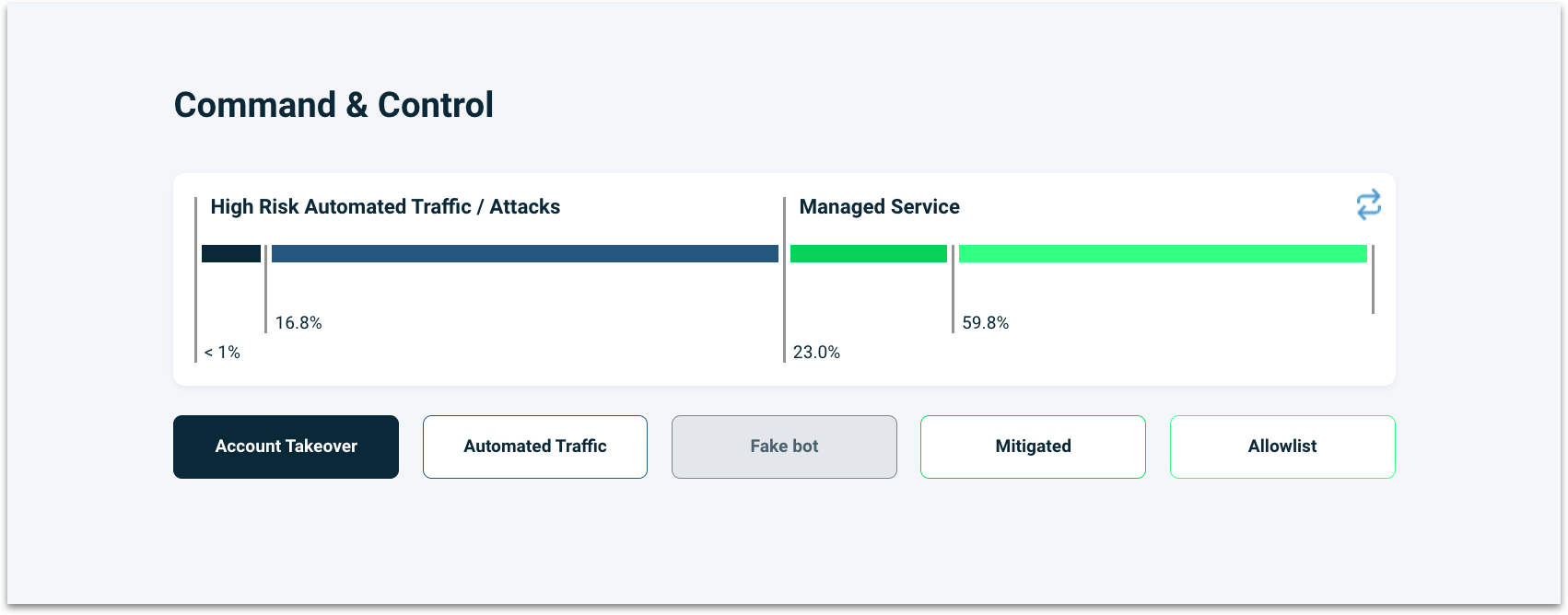Viewport: 1568px width, 615px height.
Task: Click the blue Automated Traffic bar segment
Action: pyautogui.click(x=523, y=253)
